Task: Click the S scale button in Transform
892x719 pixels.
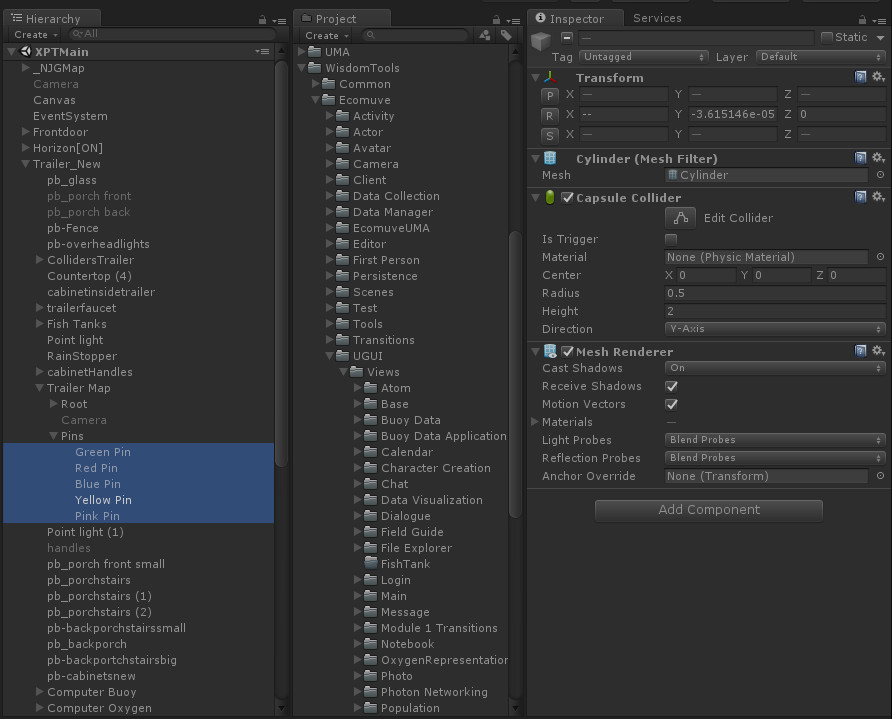Action: (550, 135)
